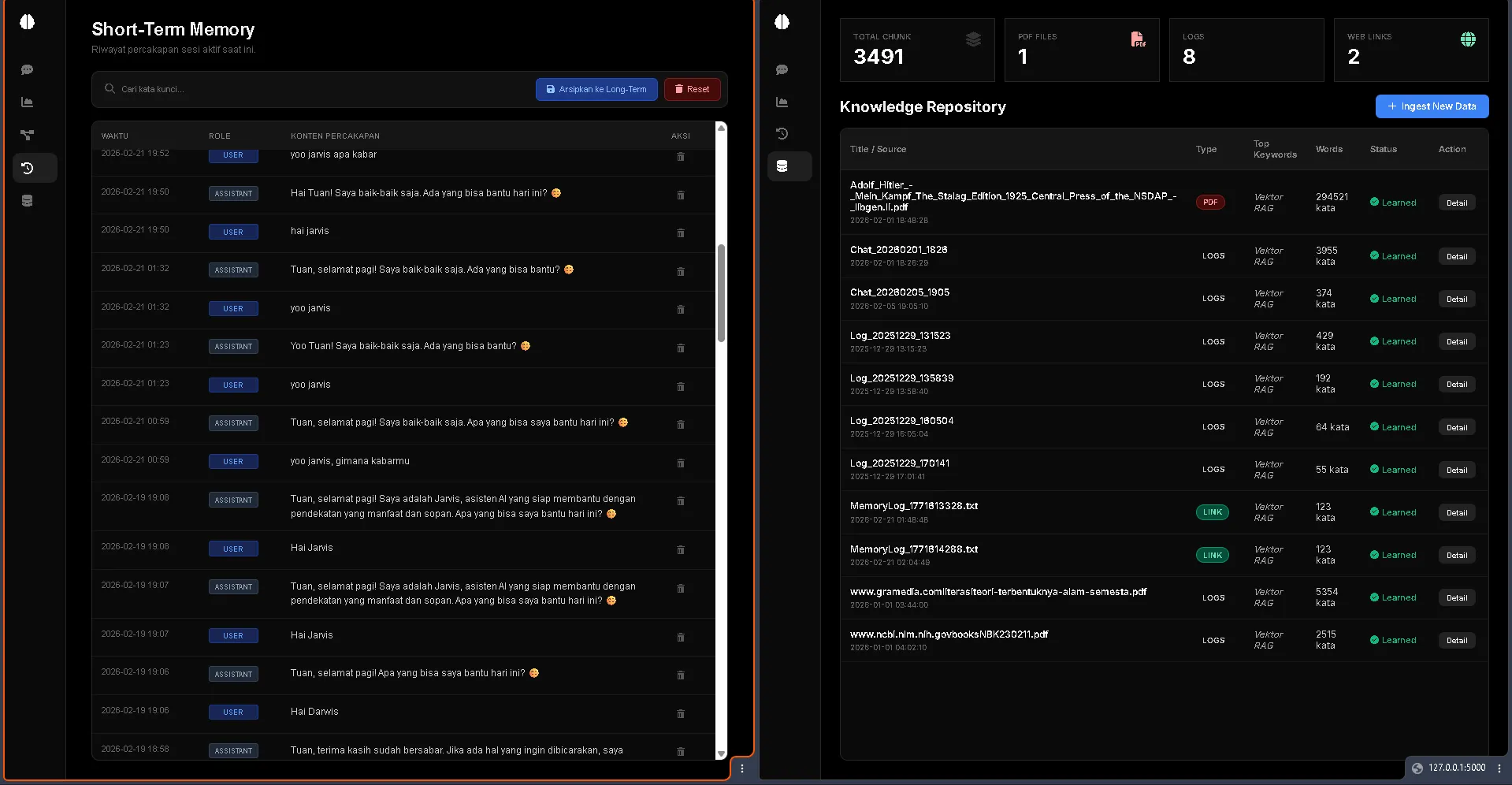This screenshot has width=1512, height=785.
Task: Click the Learned status on Chat_20260201_1826
Action: (1393, 255)
